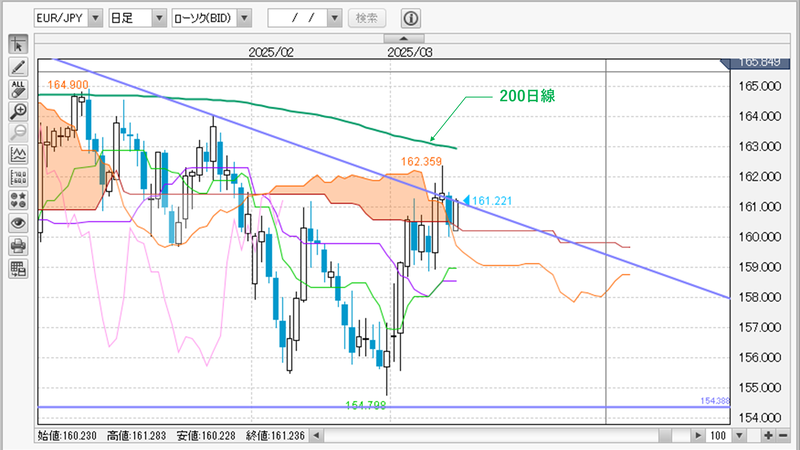Select the crosshair cursor tool

[18, 45]
